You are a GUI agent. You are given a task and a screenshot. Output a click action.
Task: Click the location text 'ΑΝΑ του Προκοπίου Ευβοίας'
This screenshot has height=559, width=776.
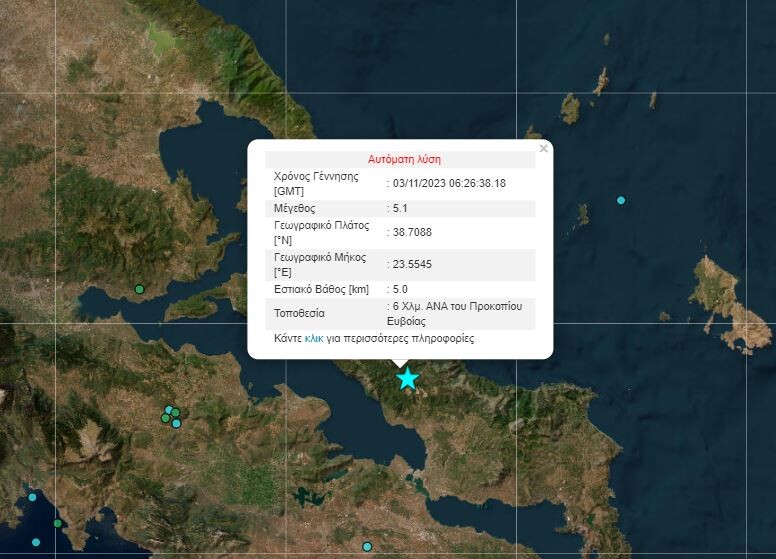coord(454,313)
